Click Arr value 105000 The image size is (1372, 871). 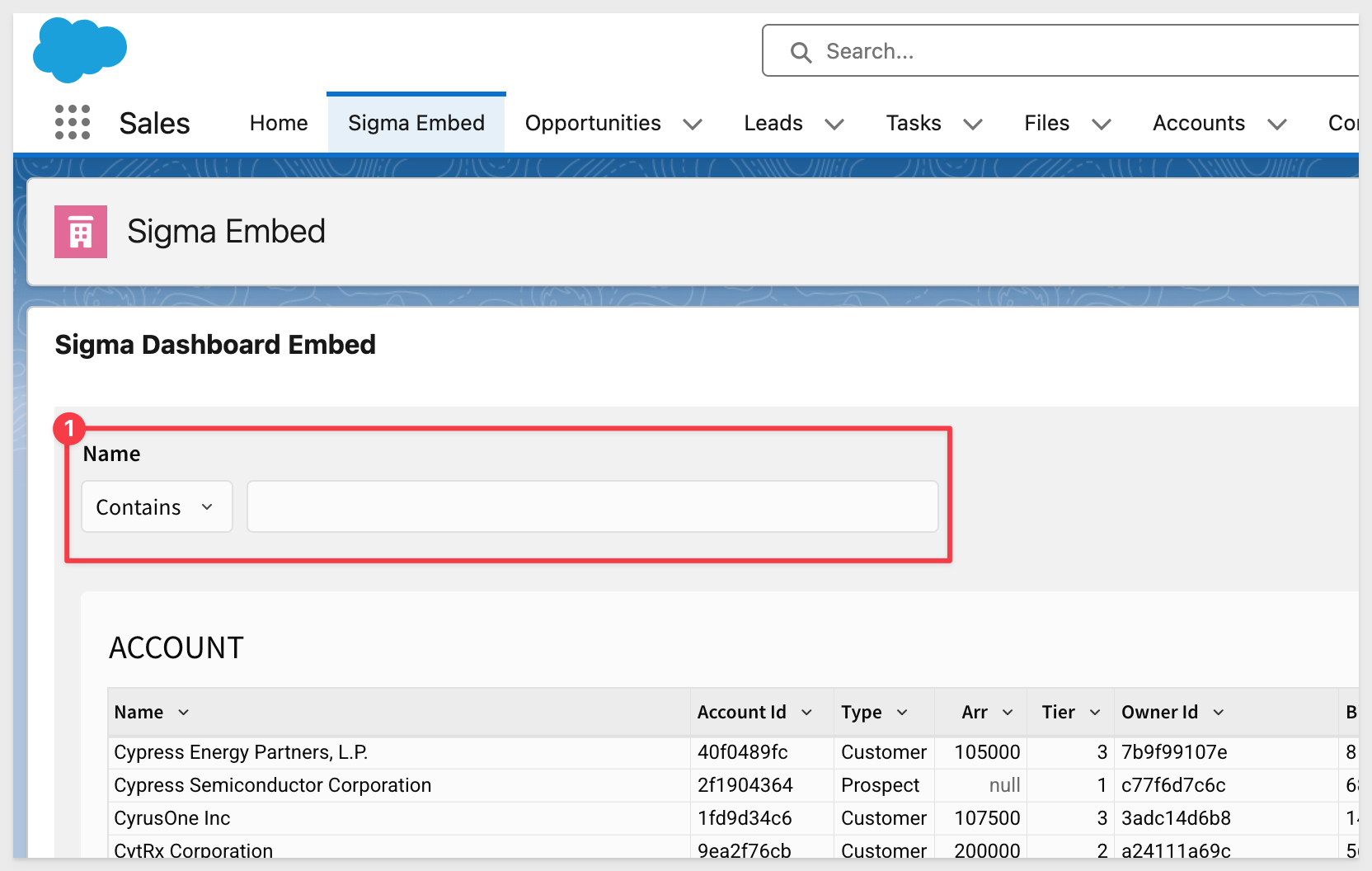987,752
